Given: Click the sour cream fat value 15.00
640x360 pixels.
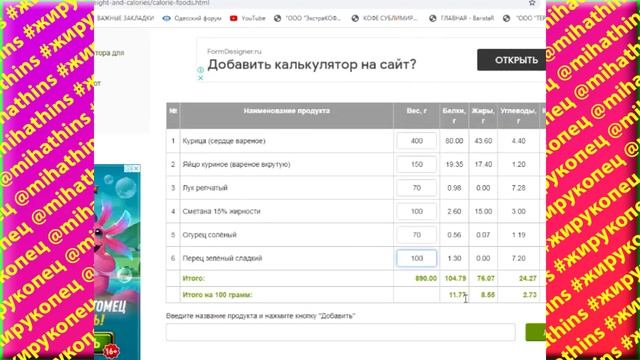Looking at the screenshot, I should 483,211.
